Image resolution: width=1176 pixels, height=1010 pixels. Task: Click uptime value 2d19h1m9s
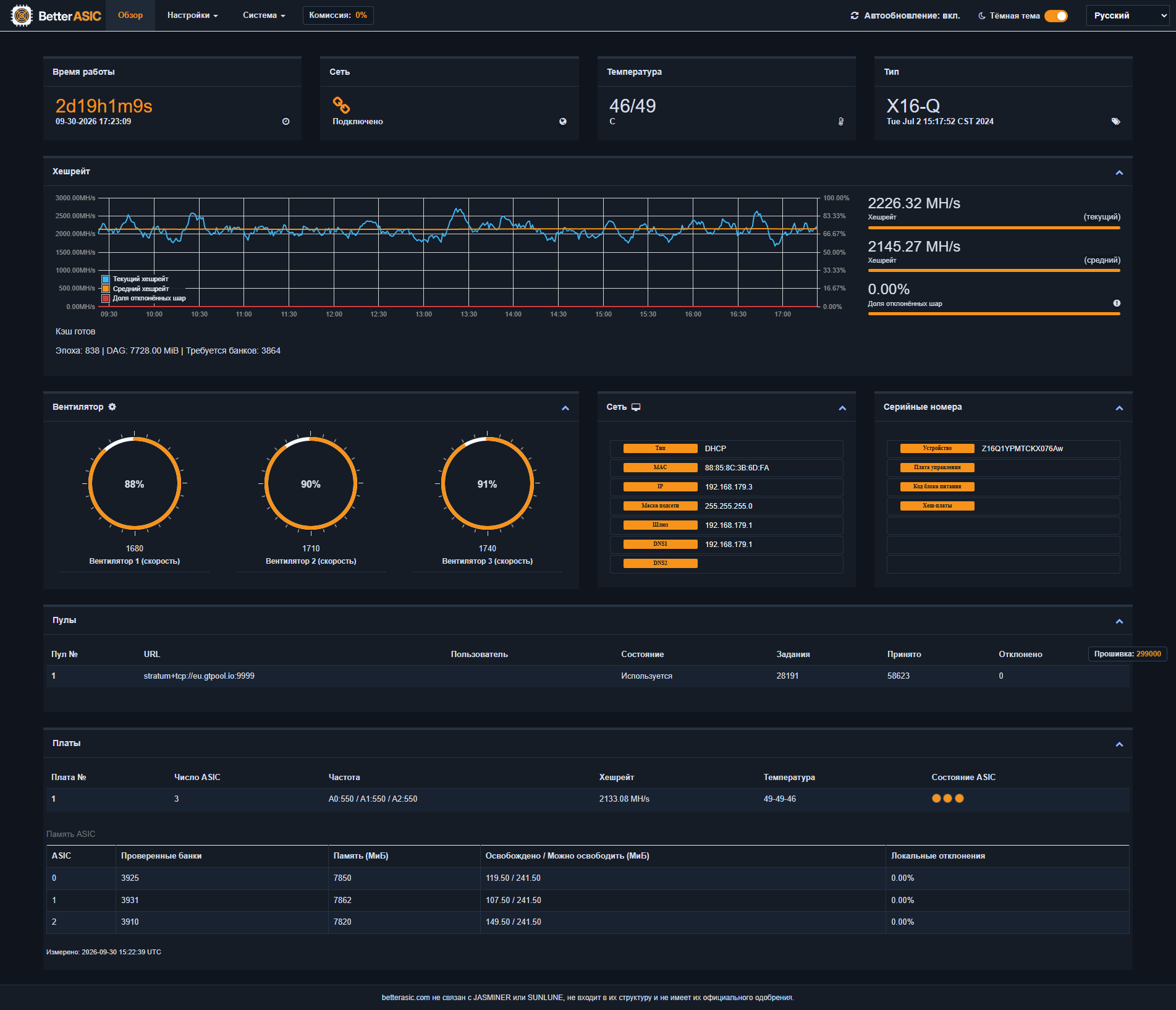[x=104, y=106]
